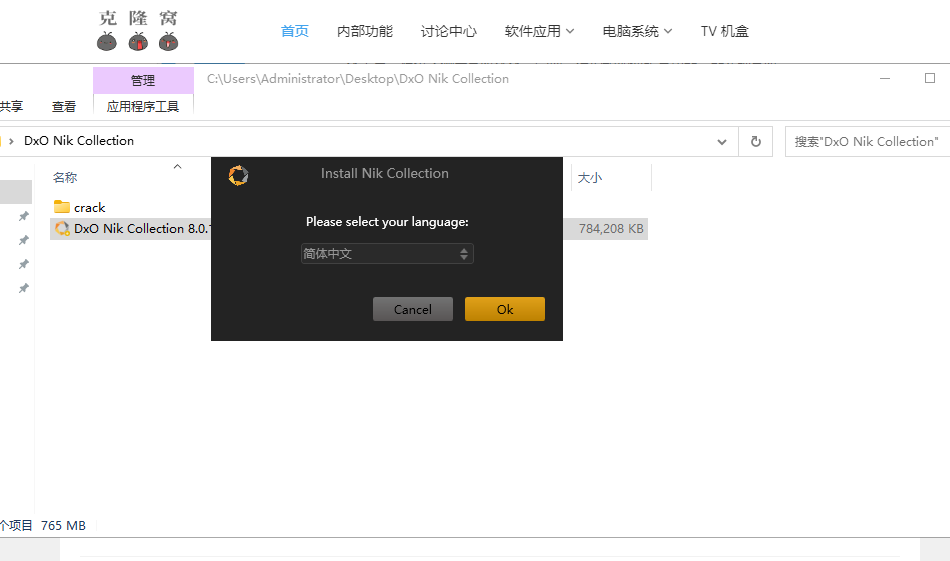Click the crack folder icon
950x561 pixels.
[x=62, y=207]
